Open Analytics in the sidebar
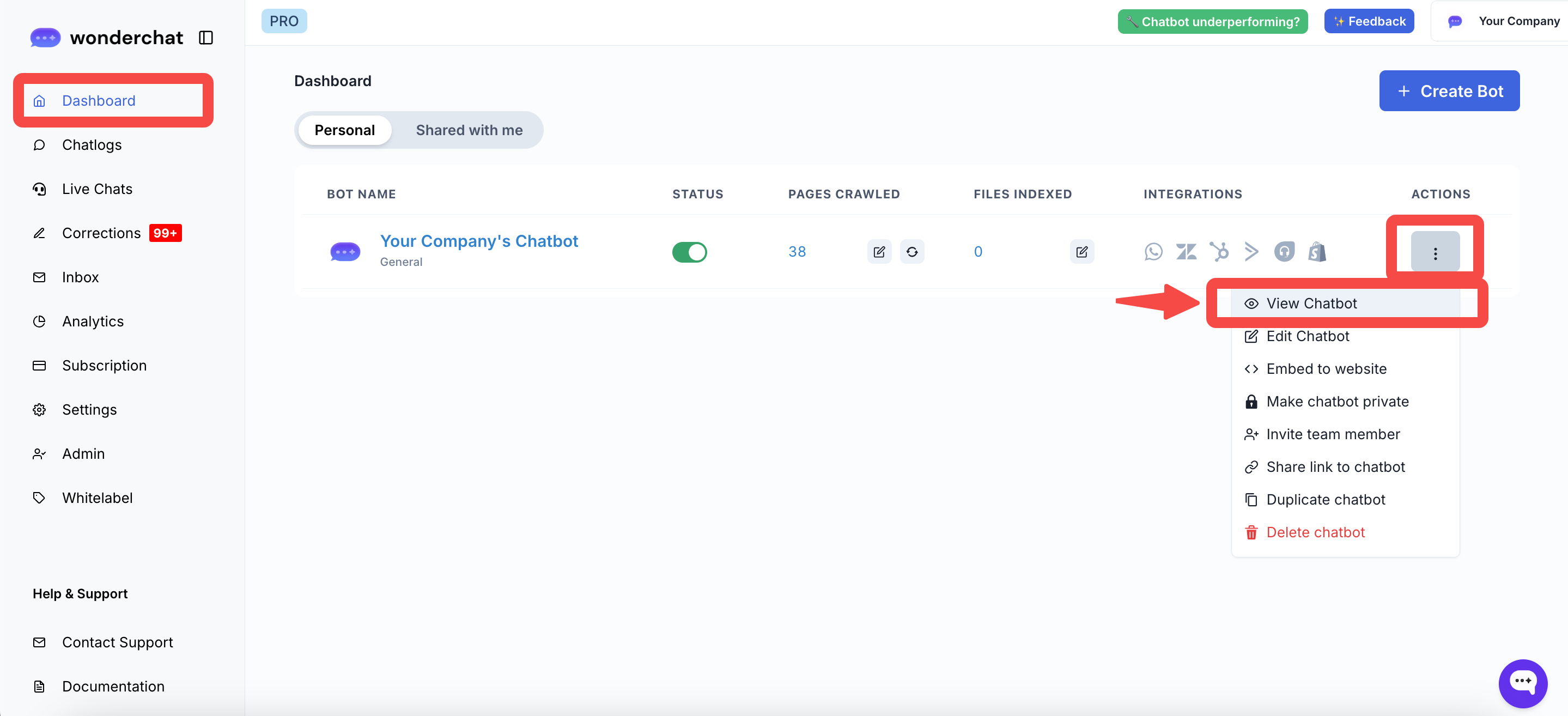 coord(93,321)
